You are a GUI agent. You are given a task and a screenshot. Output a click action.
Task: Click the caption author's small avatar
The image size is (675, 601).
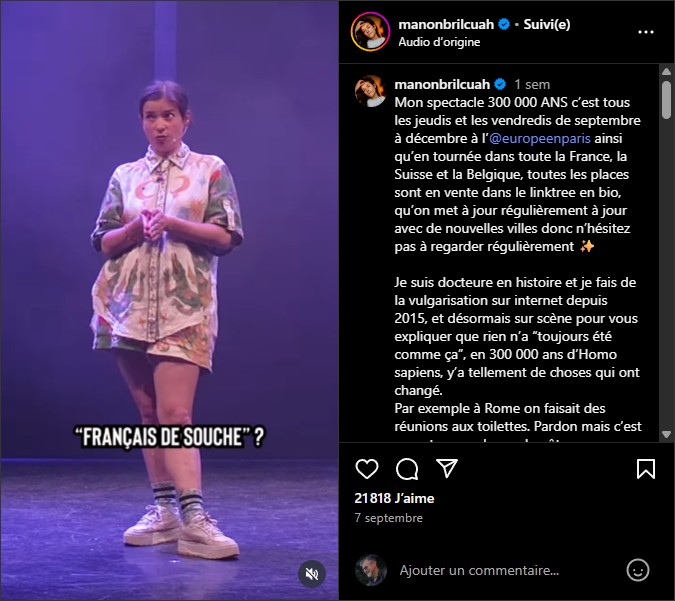tap(370, 91)
